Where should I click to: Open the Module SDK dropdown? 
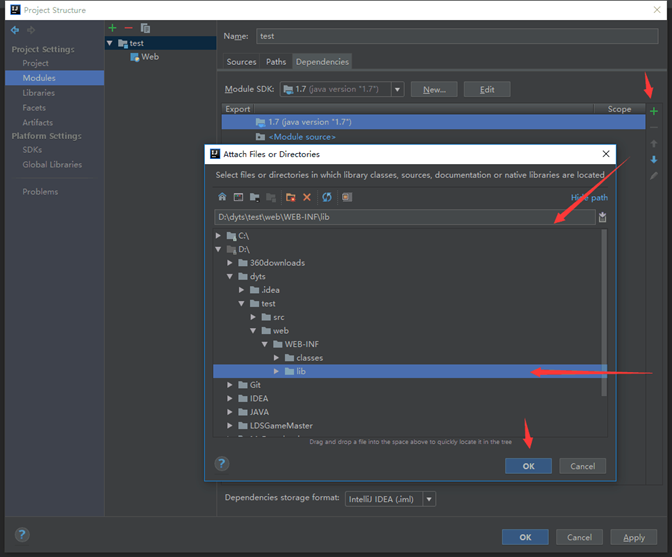tap(397, 89)
